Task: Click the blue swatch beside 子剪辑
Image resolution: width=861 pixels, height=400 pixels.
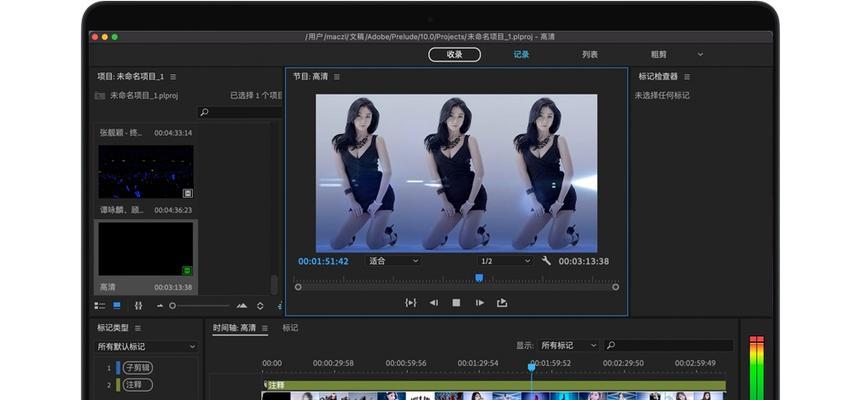Action: pos(118,368)
